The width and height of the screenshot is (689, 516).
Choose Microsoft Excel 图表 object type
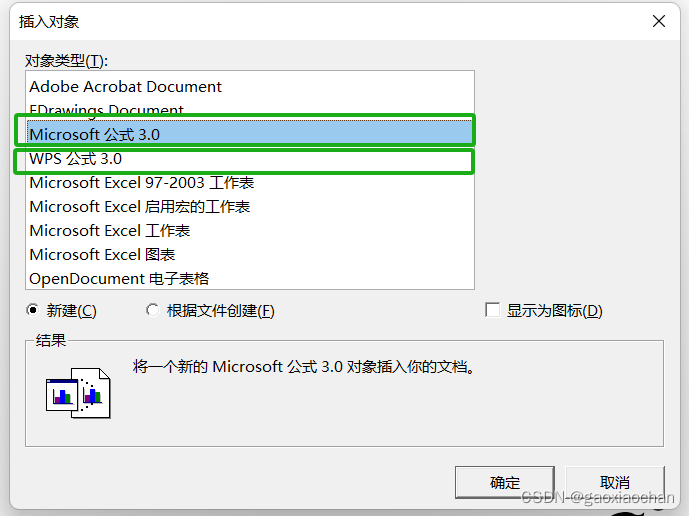(x=250, y=254)
